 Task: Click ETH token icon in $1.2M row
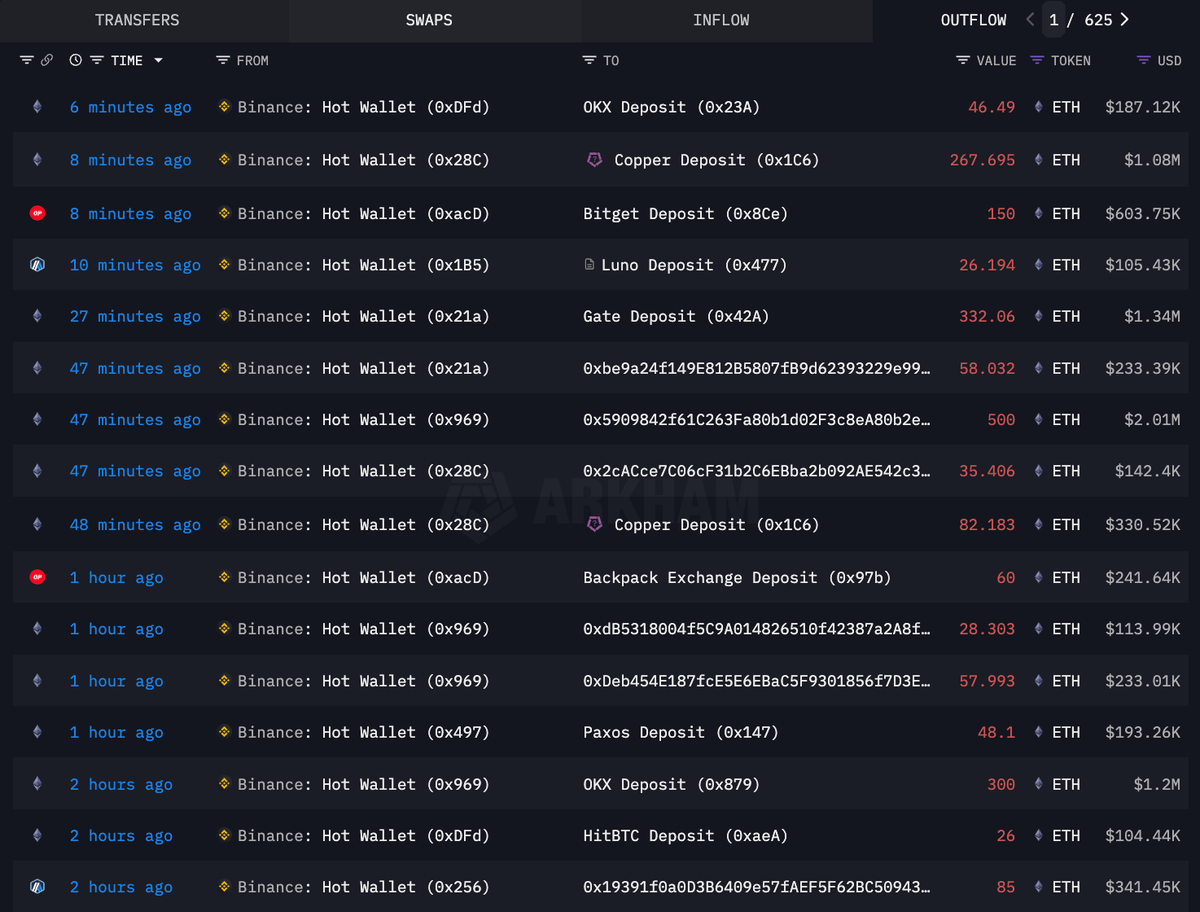(x=1037, y=784)
